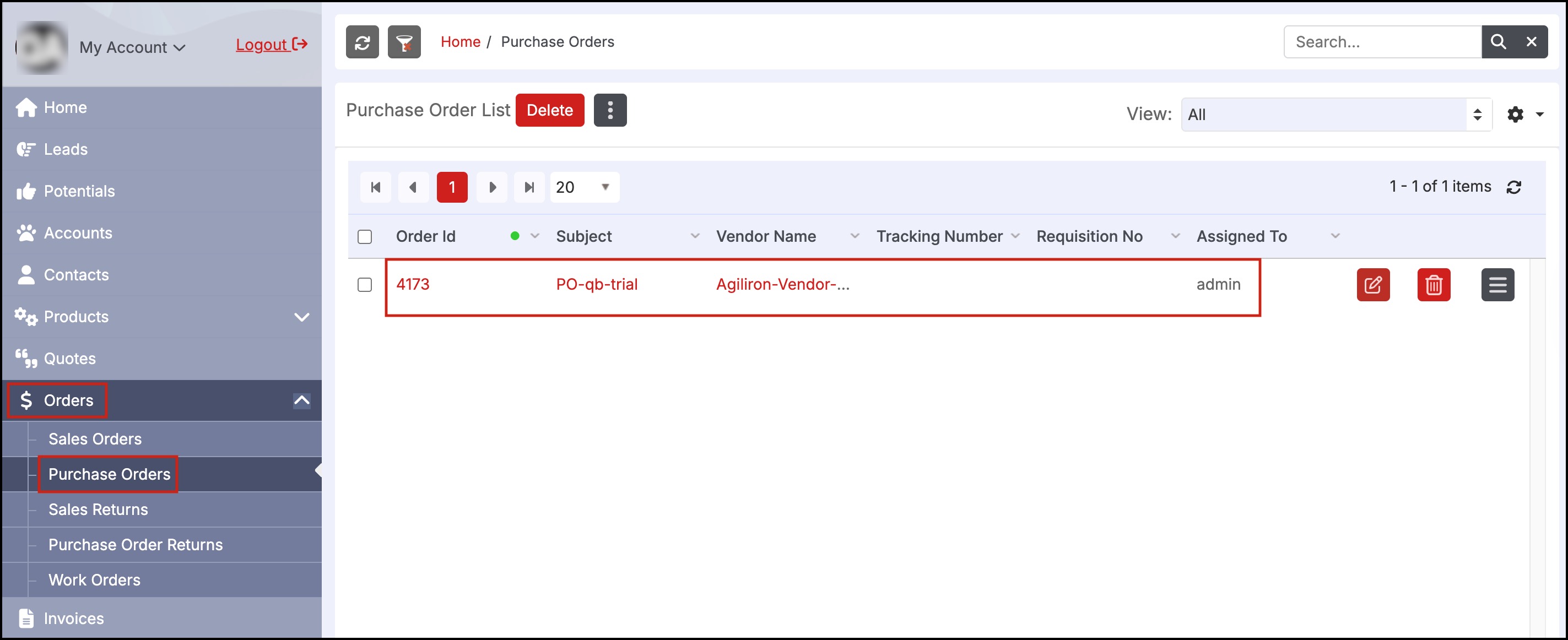The height and width of the screenshot is (640, 1568).
Task: Open the hamburger row menu for 4173
Action: coord(1497,285)
